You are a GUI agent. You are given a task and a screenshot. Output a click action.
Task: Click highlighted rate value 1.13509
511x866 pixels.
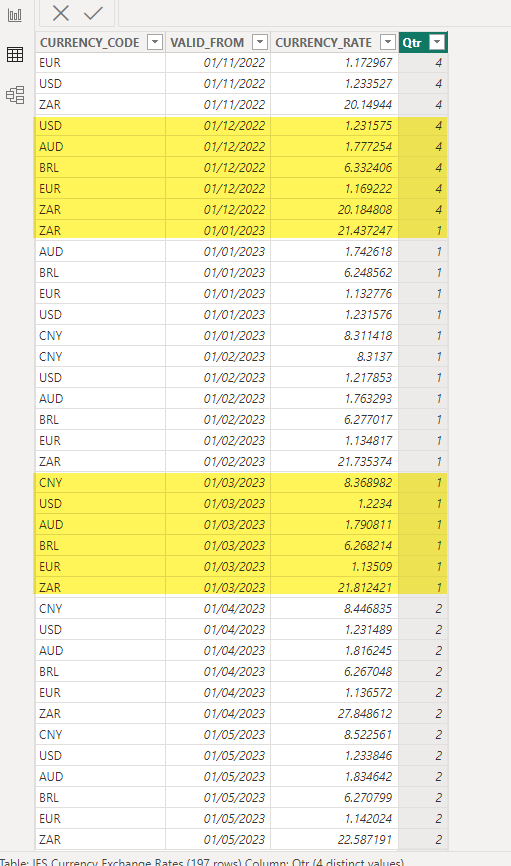pos(372,567)
